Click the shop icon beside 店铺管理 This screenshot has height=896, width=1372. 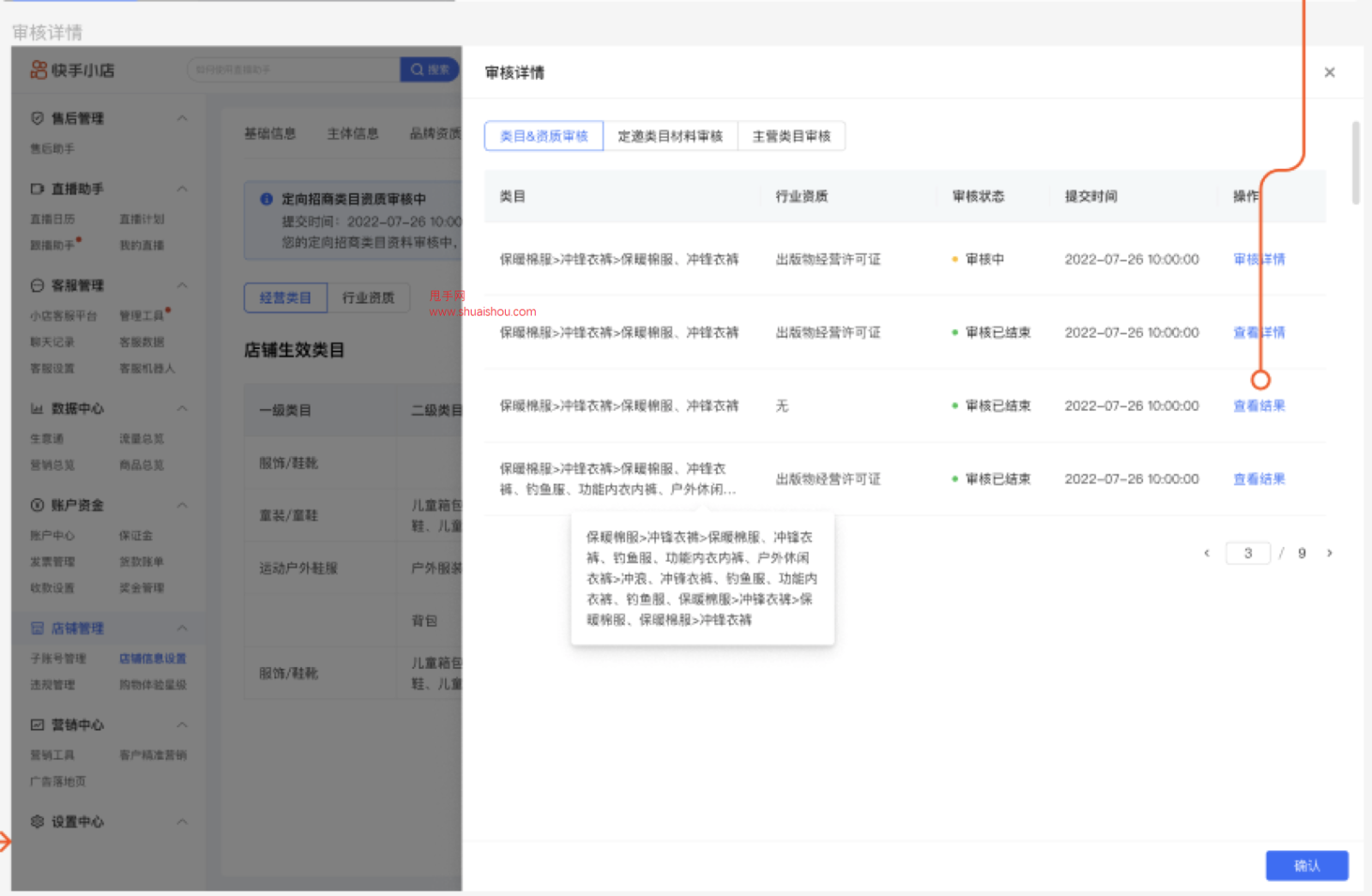(37, 628)
